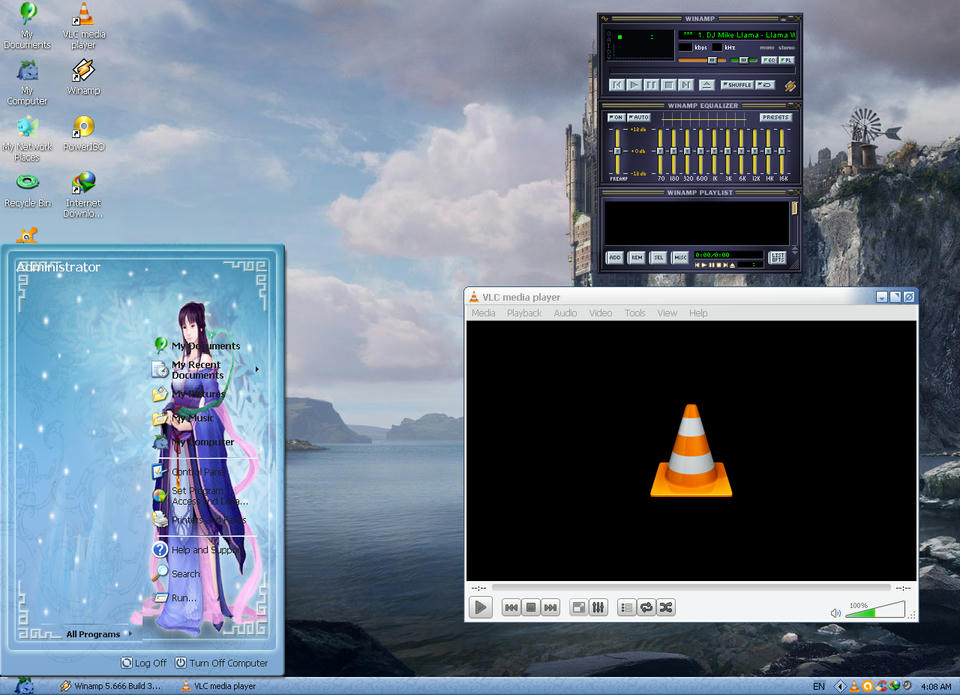Open the equalizer PRESETS menu

[776, 117]
